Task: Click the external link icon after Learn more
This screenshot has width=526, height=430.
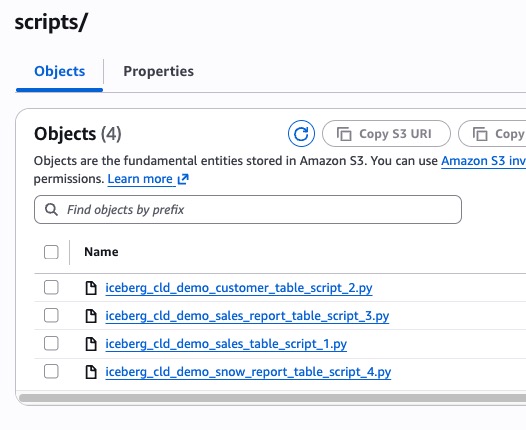Action: pyautogui.click(x=183, y=179)
